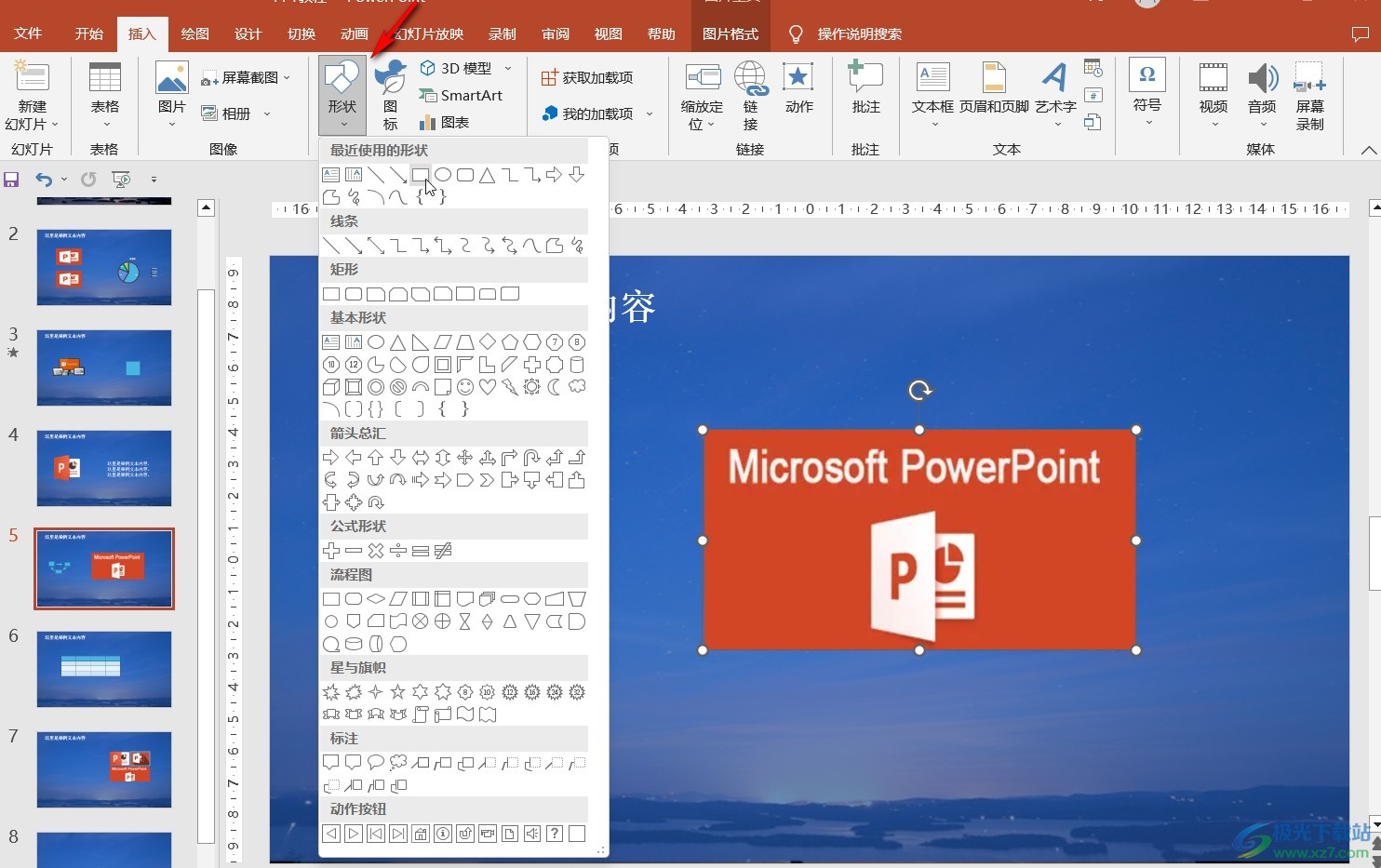Choose the multiplication sign equation shape
Screen dimensions: 1381x868
[376, 551]
